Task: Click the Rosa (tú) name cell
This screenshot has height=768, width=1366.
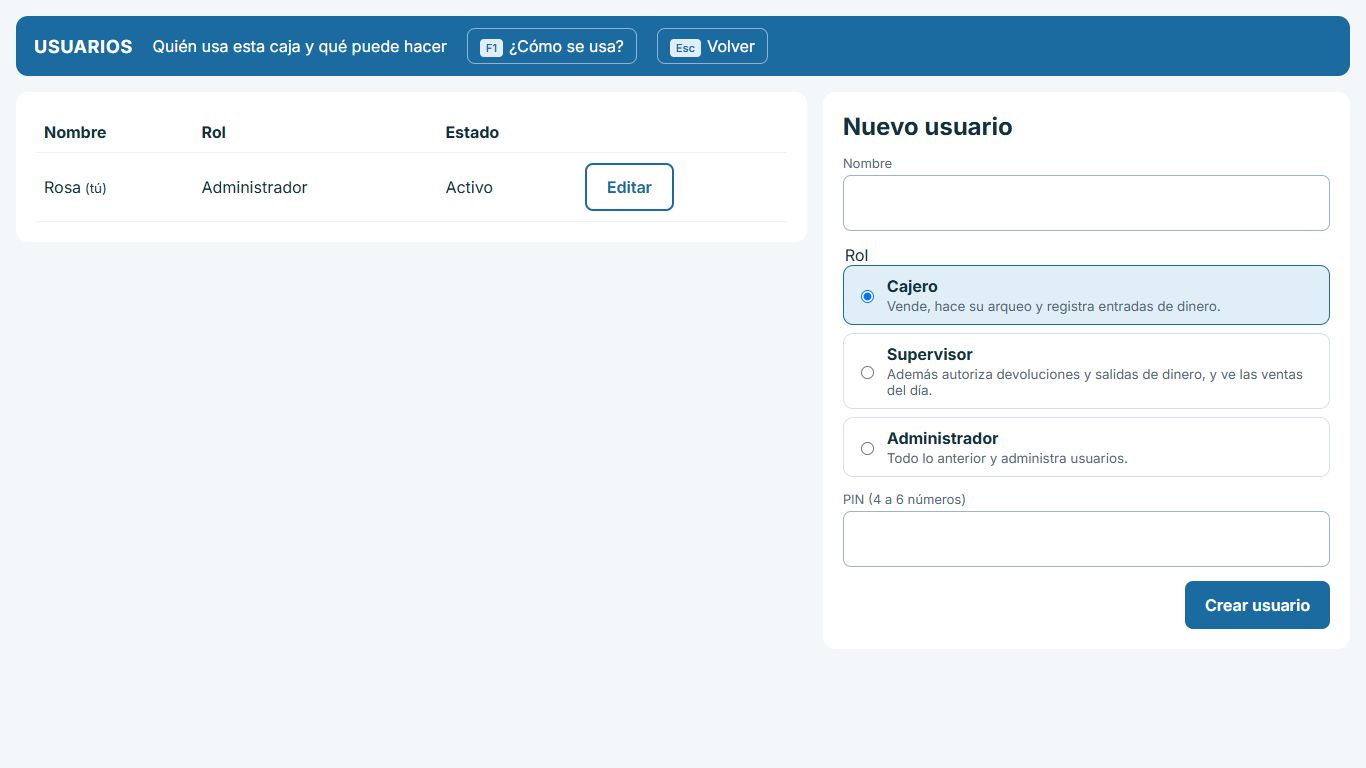Action: click(x=75, y=187)
